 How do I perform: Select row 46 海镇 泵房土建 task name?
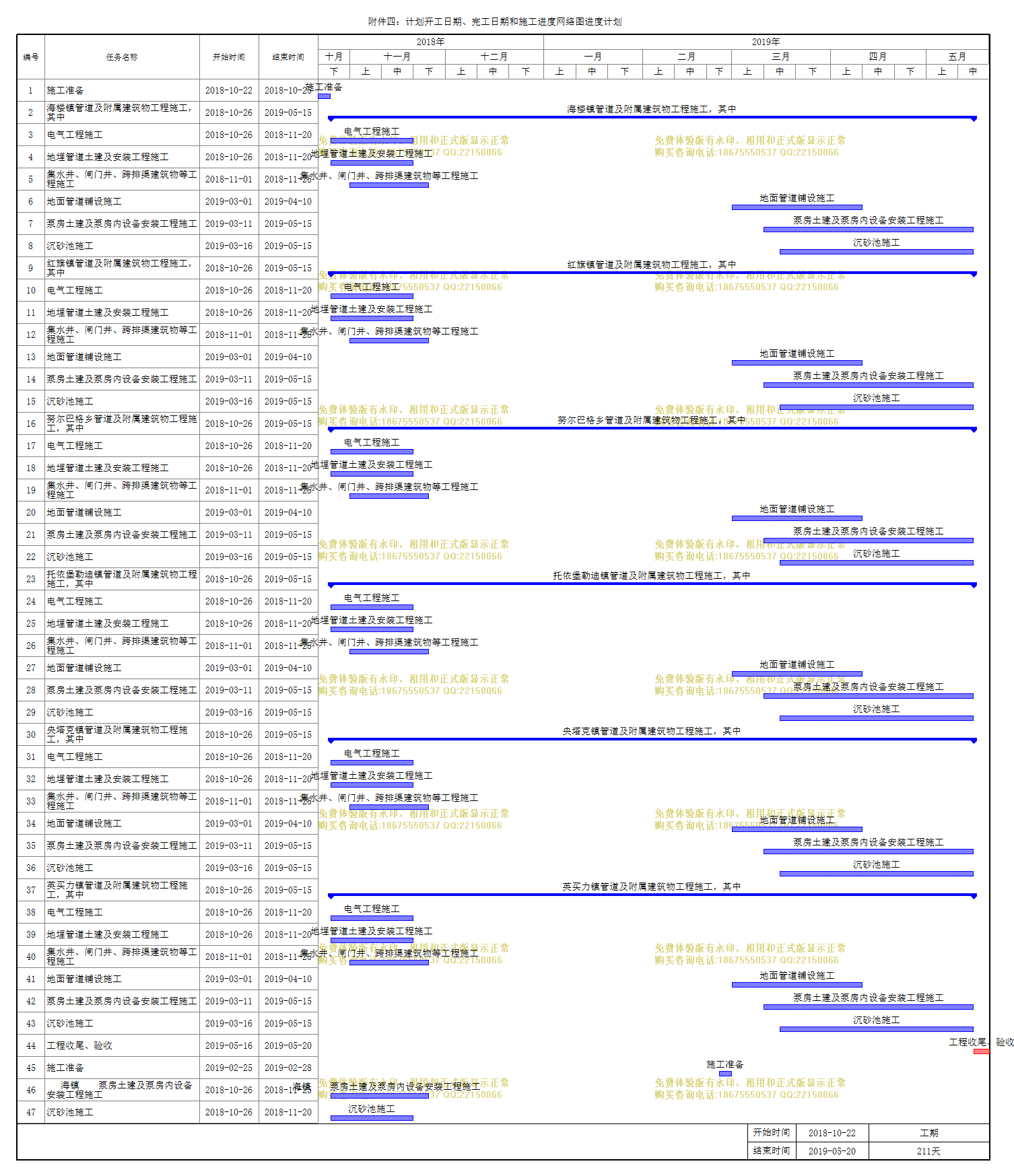pyautogui.click(x=120, y=1089)
